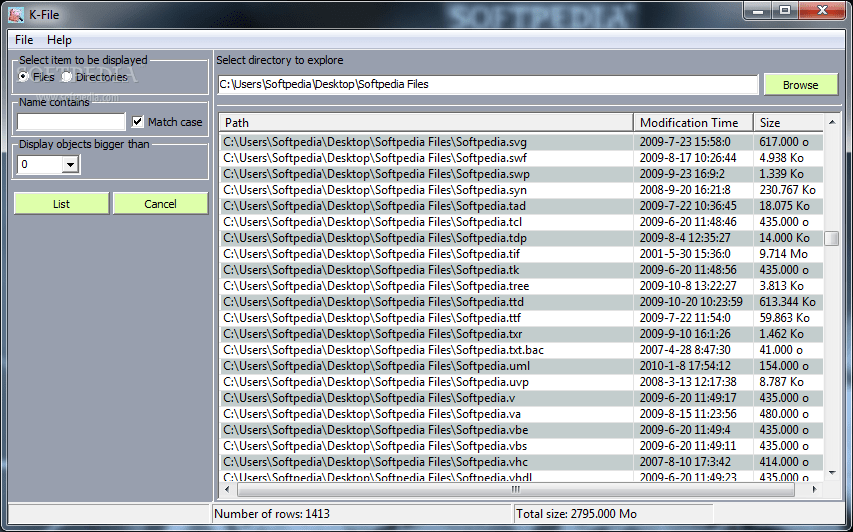The height and width of the screenshot is (532, 853).
Task: Select the Softpedia.ttd row
Action: tap(521, 302)
